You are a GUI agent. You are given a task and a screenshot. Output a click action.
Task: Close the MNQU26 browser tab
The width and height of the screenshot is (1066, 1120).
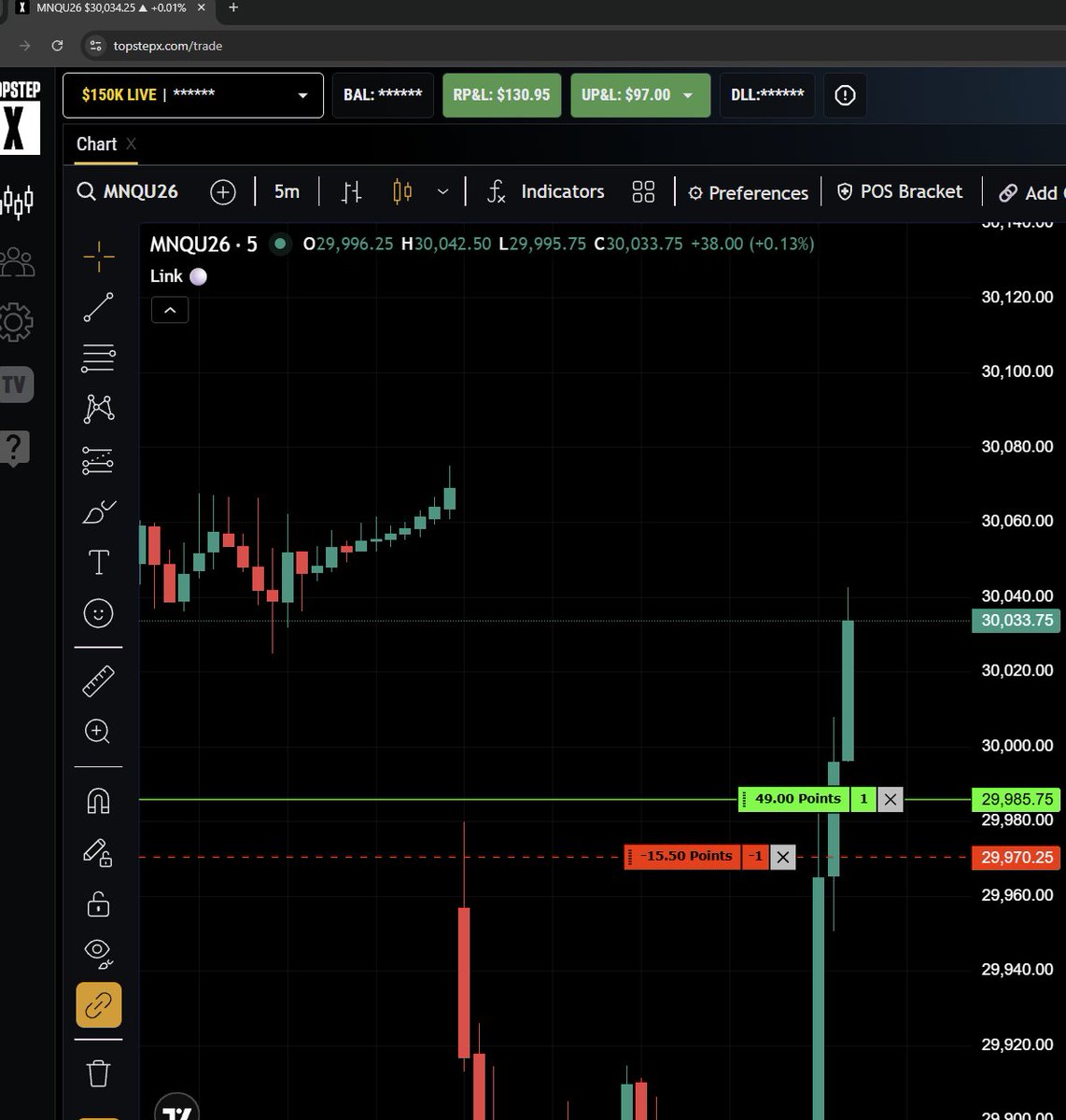[x=201, y=7]
